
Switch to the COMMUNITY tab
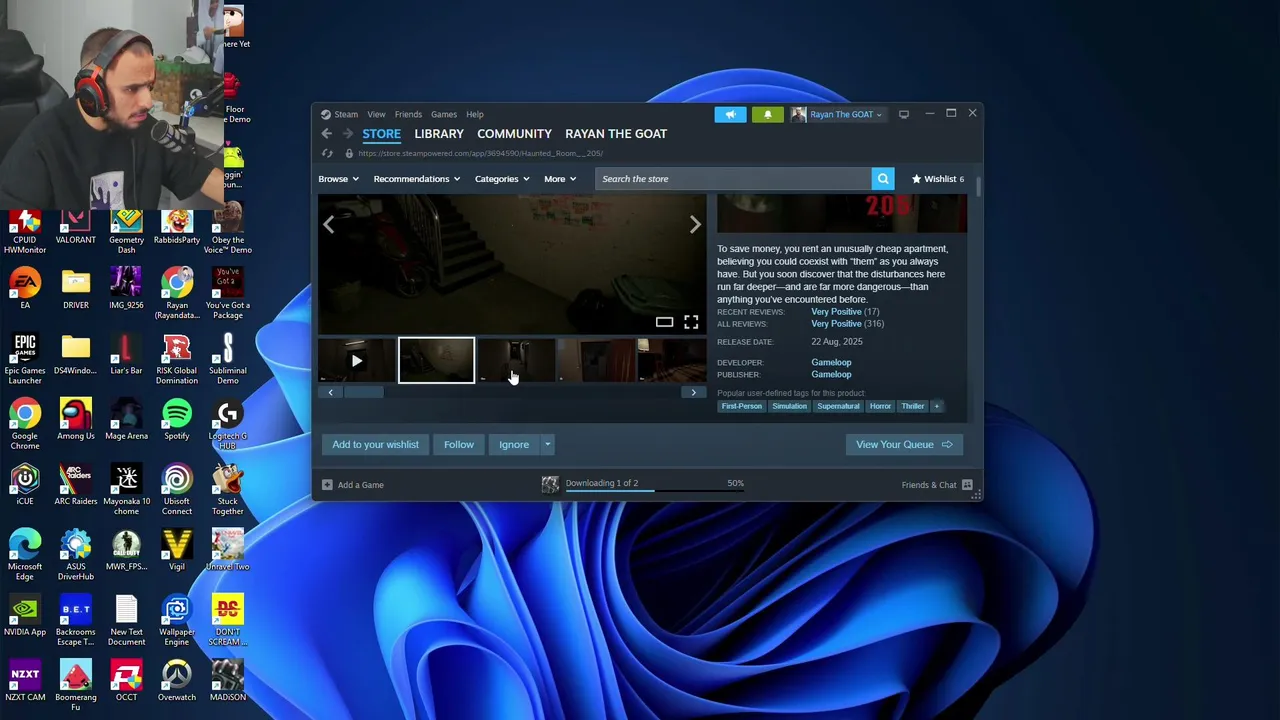(514, 134)
